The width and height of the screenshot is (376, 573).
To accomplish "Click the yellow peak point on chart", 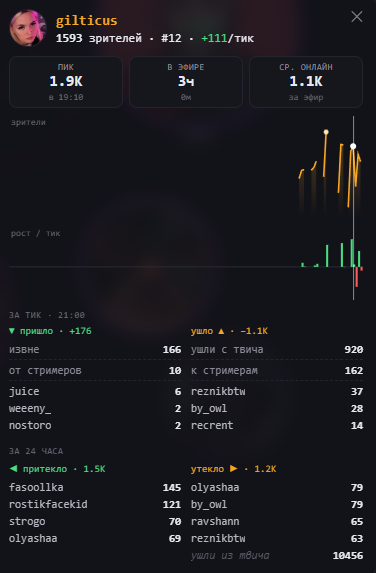I will tap(326, 132).
